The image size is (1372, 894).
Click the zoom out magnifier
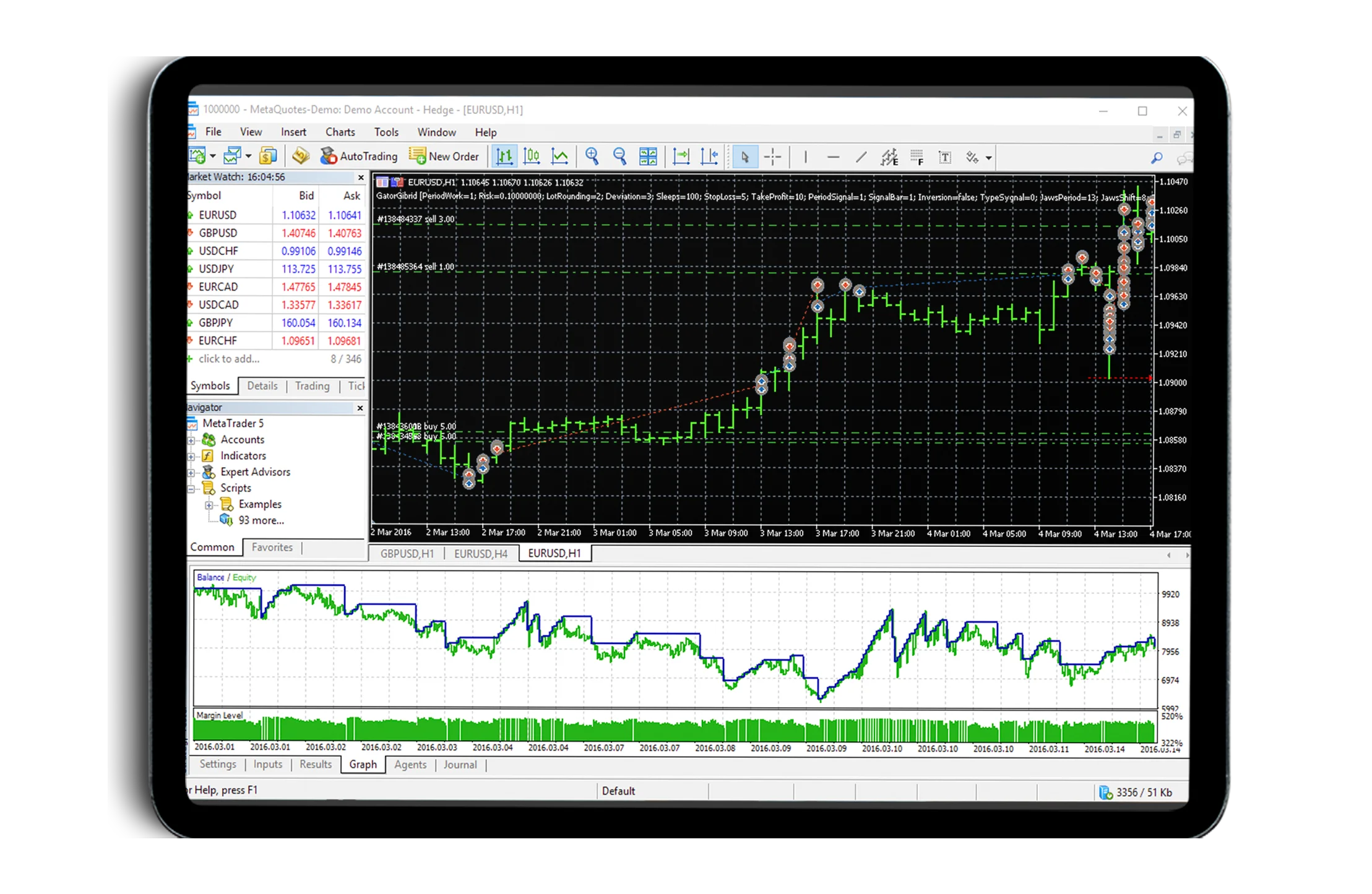pyautogui.click(x=619, y=157)
